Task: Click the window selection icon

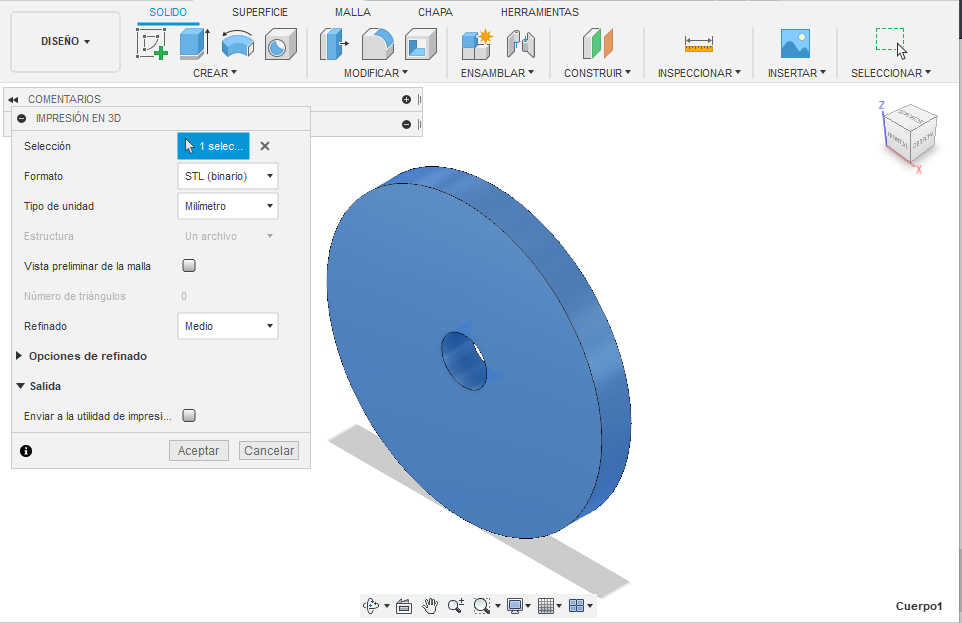Action: 891,43
